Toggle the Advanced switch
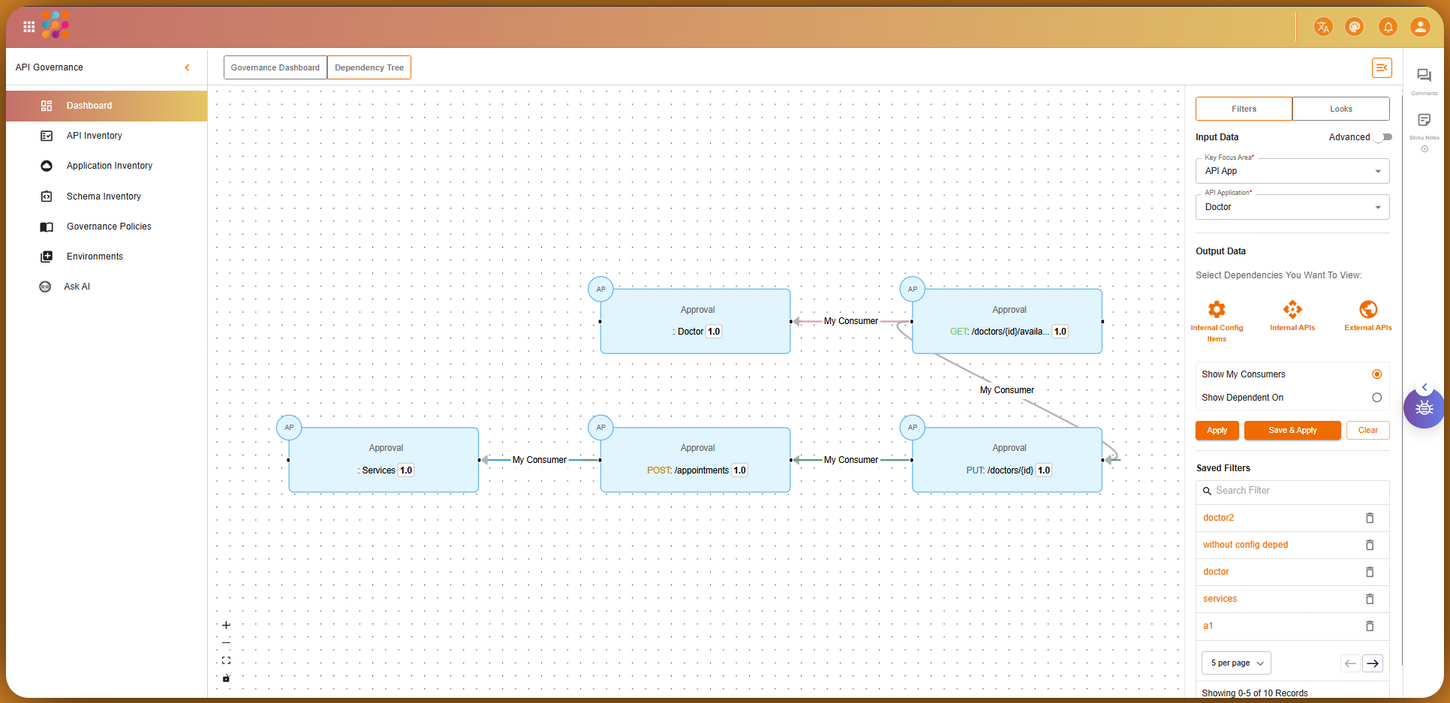The height and width of the screenshot is (703, 1450). pyautogui.click(x=1383, y=137)
